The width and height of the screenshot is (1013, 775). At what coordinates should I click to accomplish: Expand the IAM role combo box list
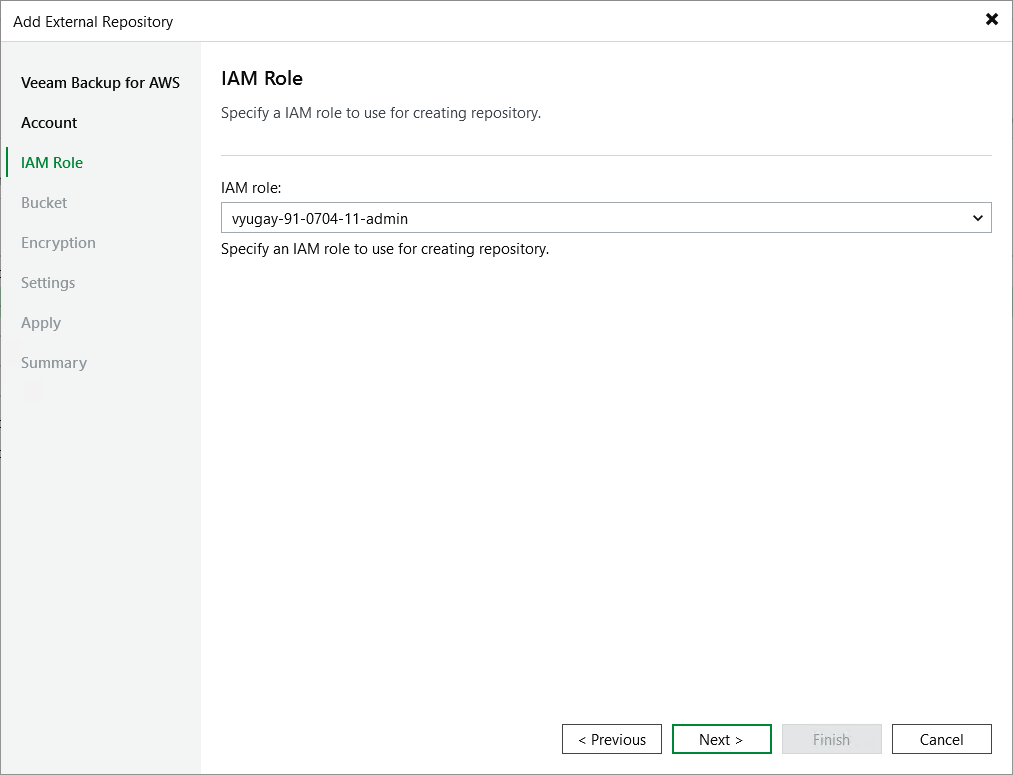978,218
